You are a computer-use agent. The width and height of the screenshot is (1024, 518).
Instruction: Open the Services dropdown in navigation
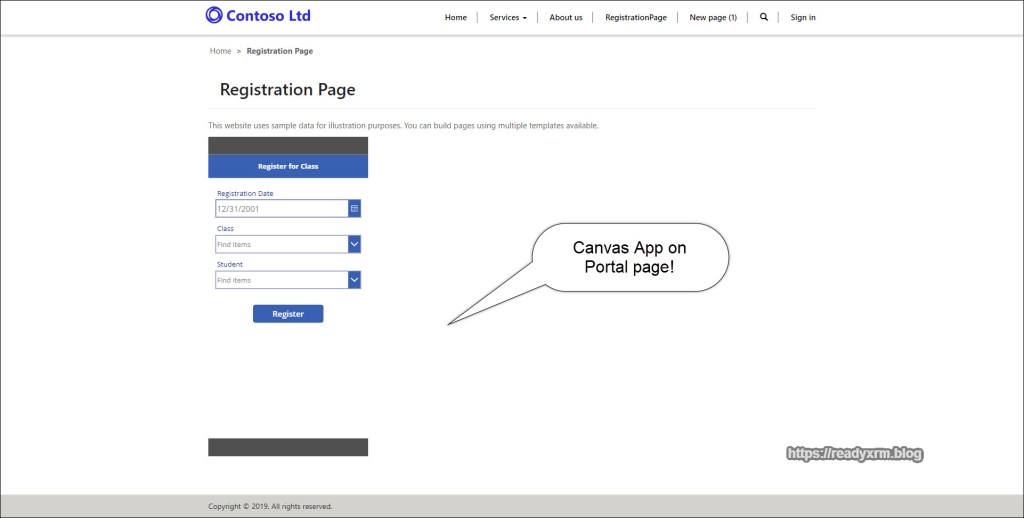tap(507, 17)
